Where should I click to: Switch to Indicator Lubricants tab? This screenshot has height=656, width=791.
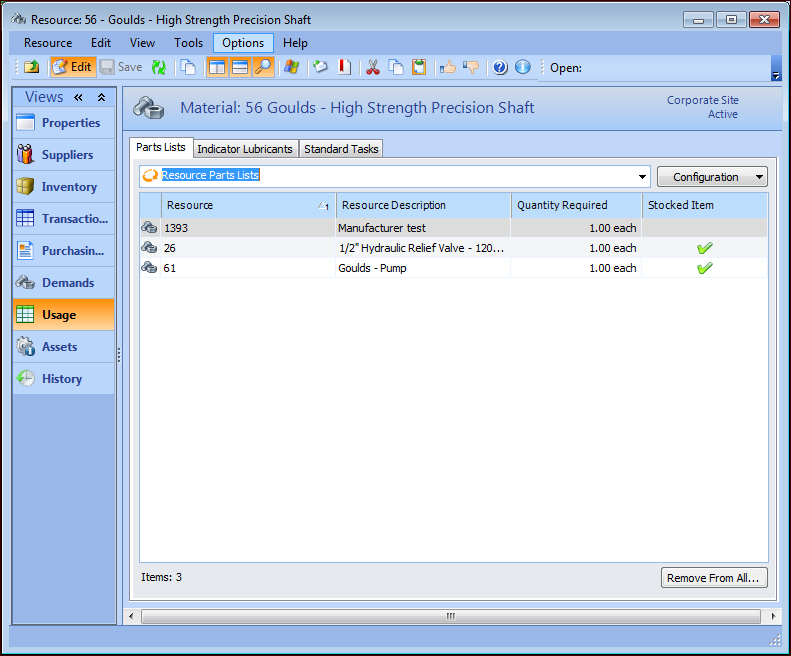click(245, 149)
